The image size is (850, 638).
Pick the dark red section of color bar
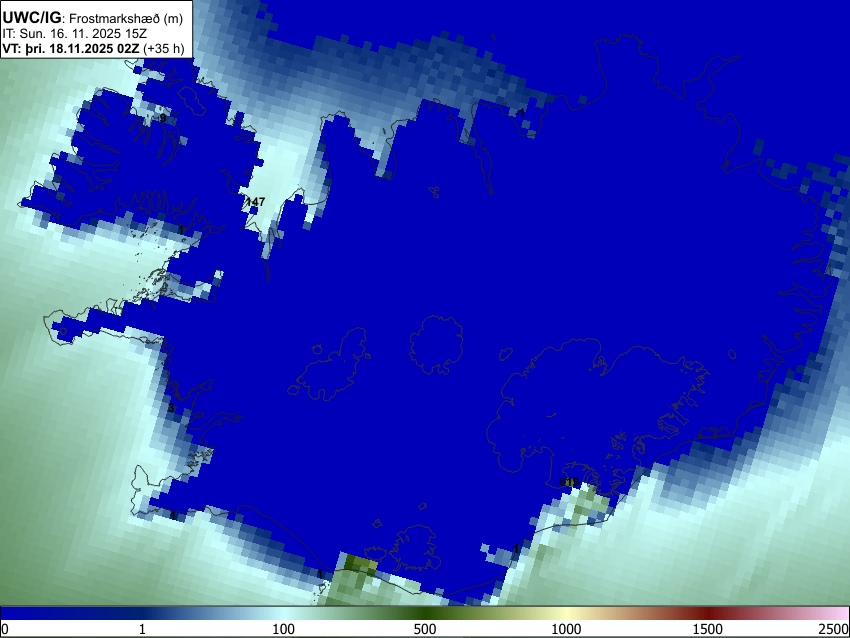pos(707,613)
